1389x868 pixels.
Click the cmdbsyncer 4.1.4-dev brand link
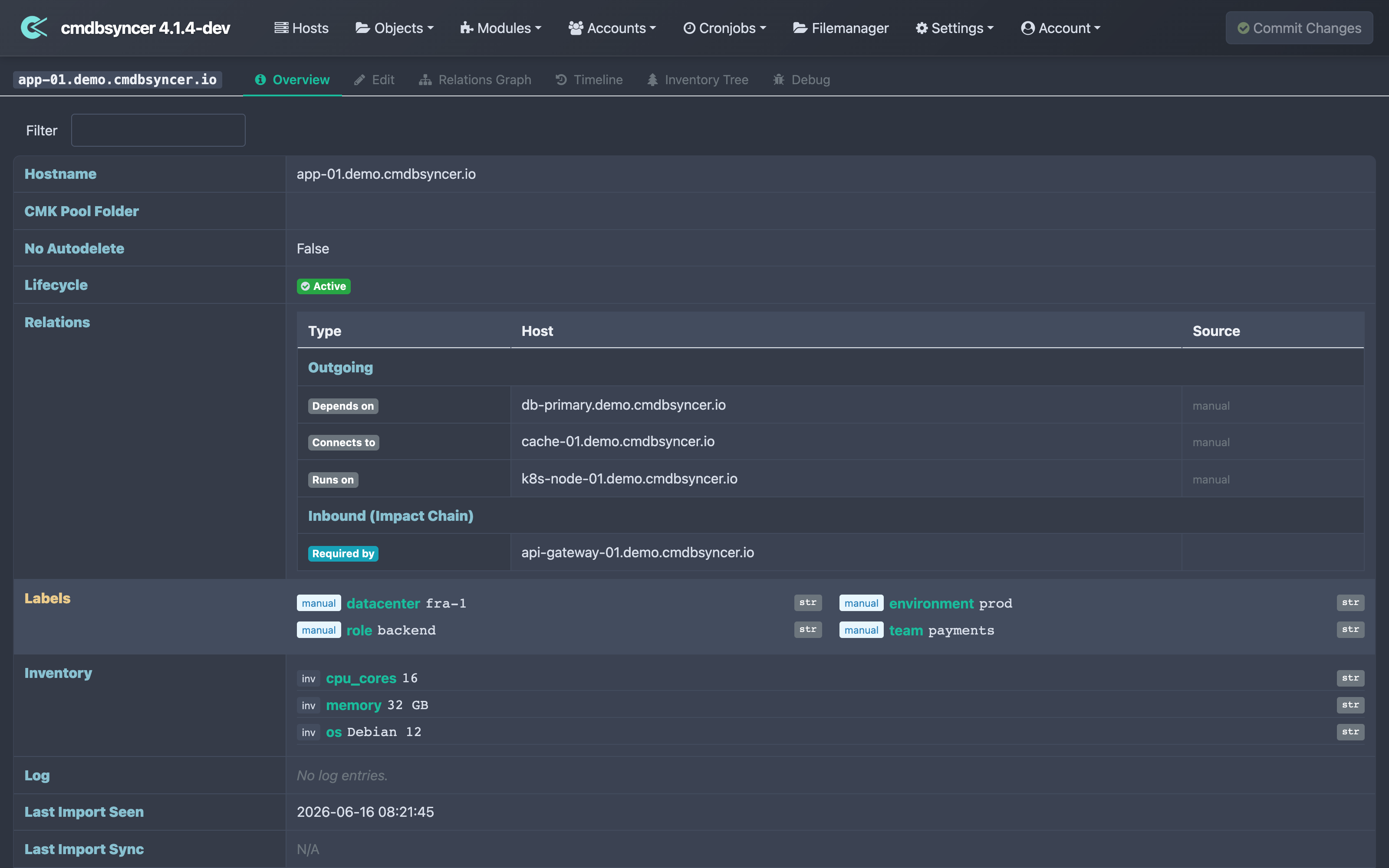145,27
